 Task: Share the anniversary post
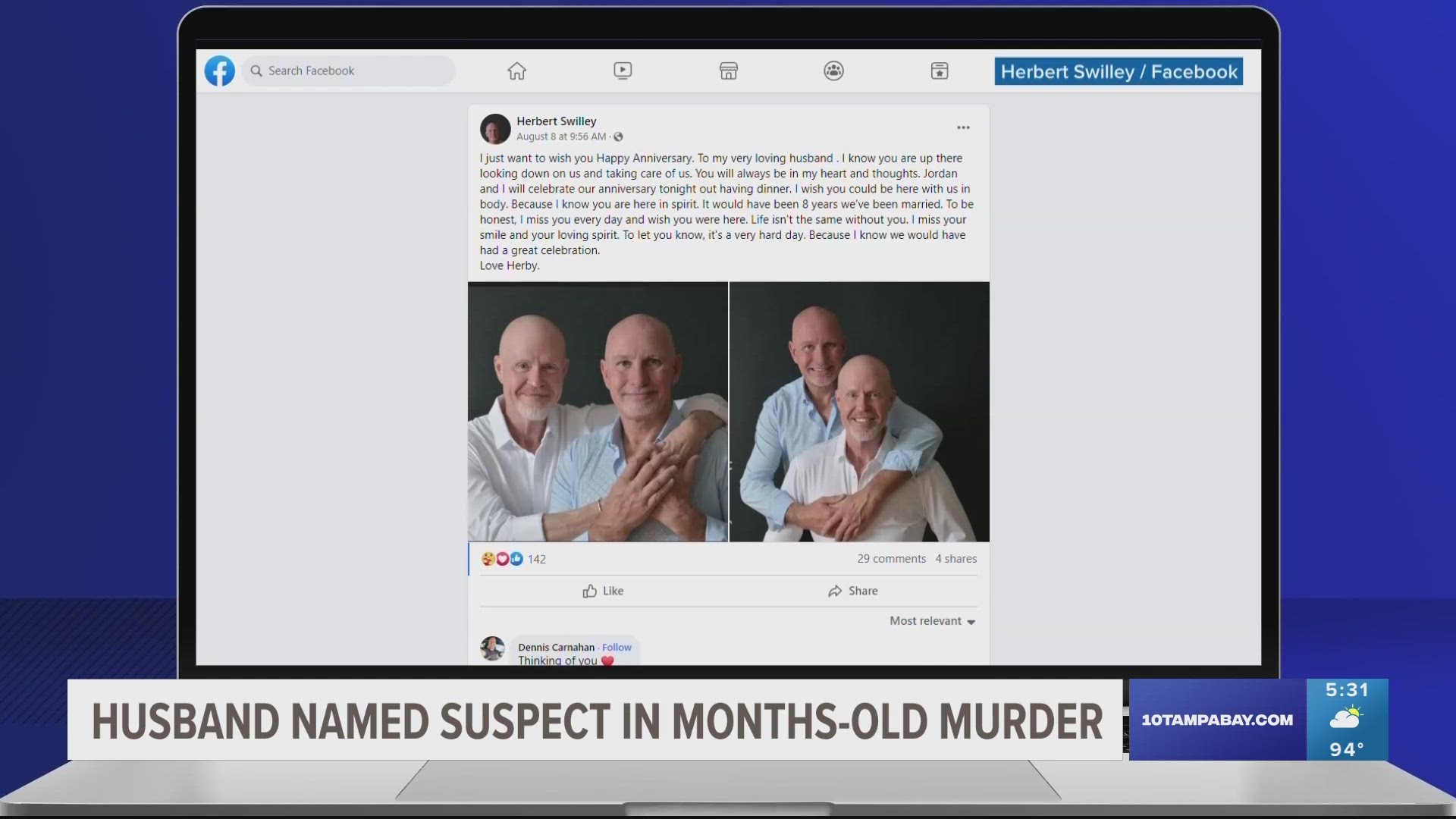[853, 591]
